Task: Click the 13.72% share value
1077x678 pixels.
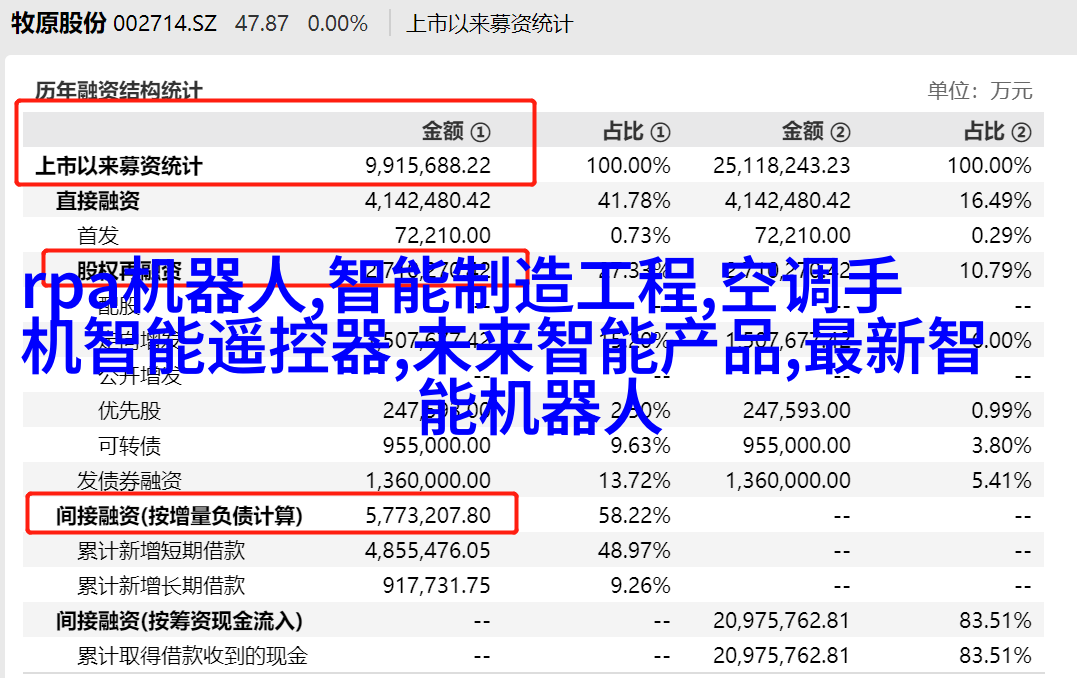Action: point(634,481)
